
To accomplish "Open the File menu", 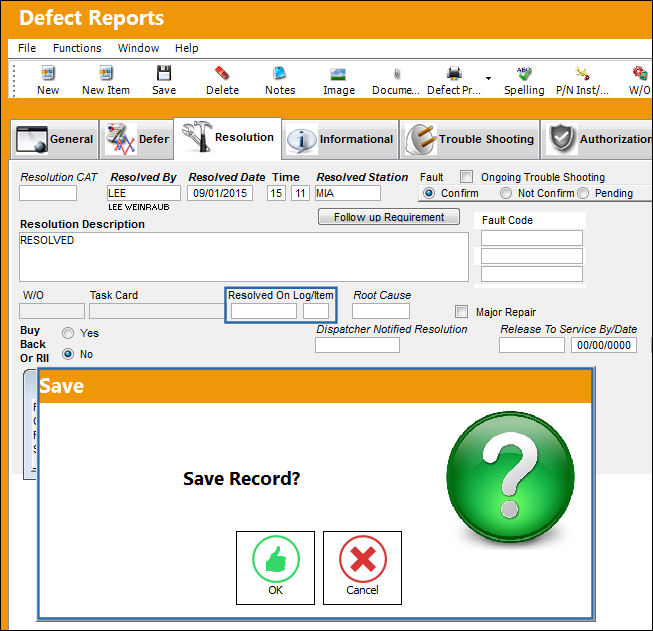I will [27, 48].
